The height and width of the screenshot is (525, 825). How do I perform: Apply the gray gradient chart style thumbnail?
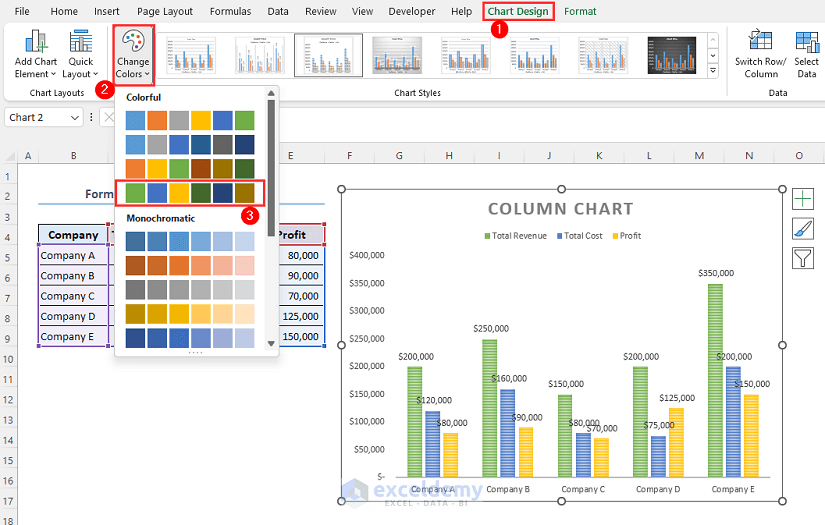coord(397,55)
